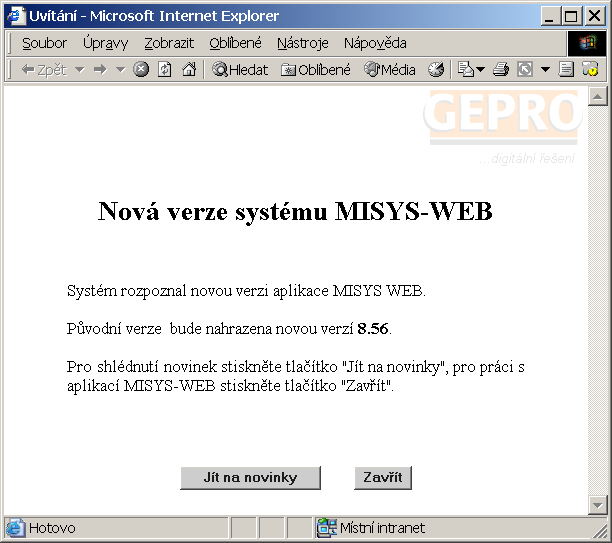Image resolution: width=612 pixels, height=543 pixels.
Task: Click the Internet Explorer title bar icon
Action: pos(16,16)
